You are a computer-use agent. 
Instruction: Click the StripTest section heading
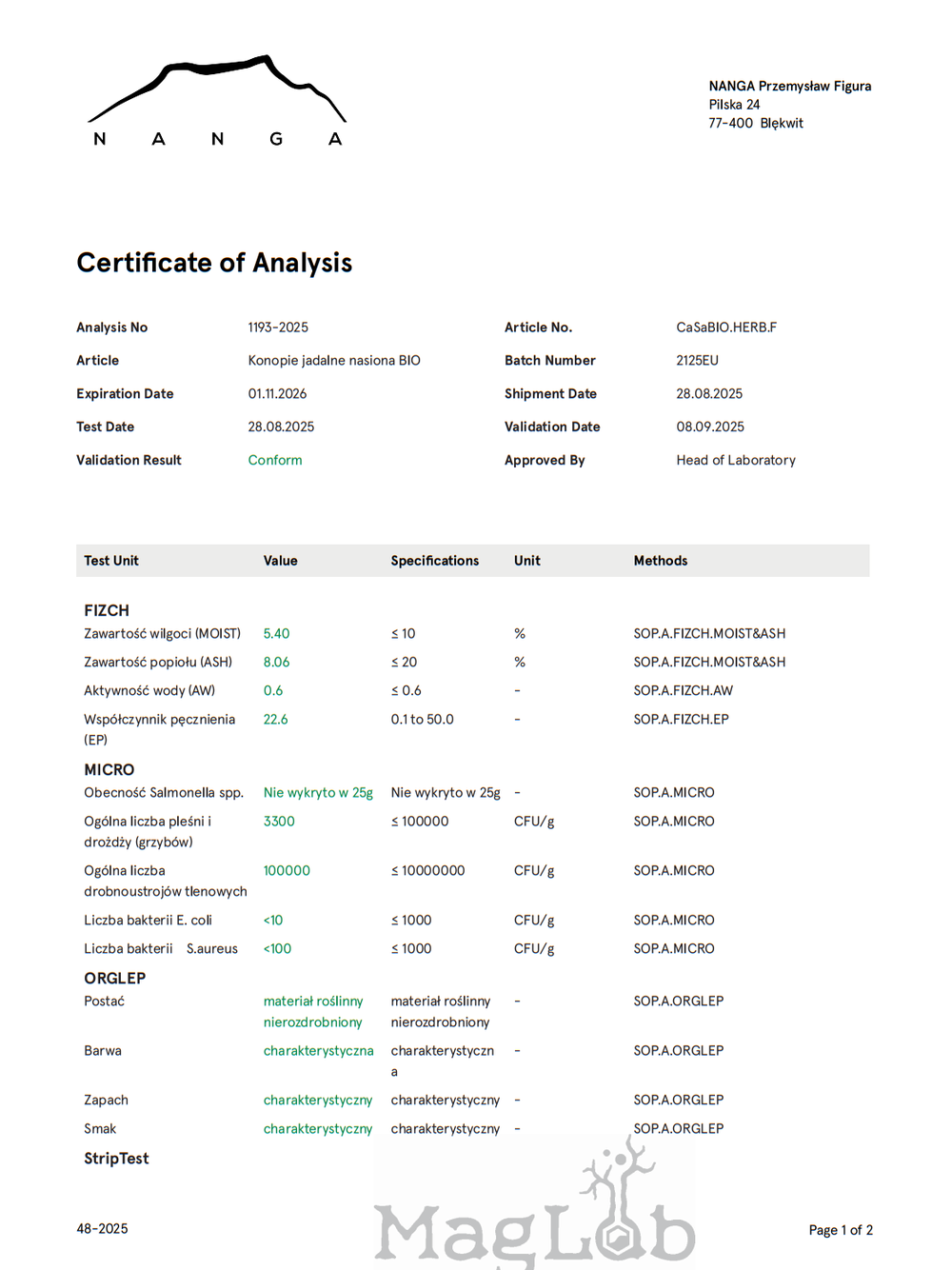coord(116,1159)
